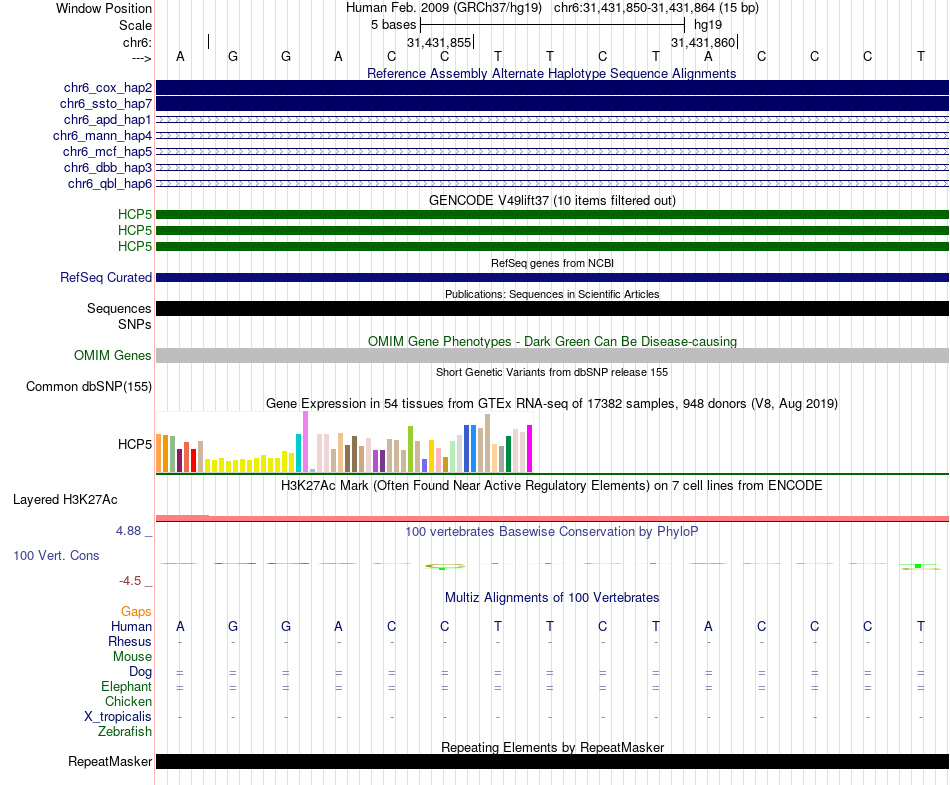Click 'Publications: Sequences in Scientific Articles' title

(552, 294)
